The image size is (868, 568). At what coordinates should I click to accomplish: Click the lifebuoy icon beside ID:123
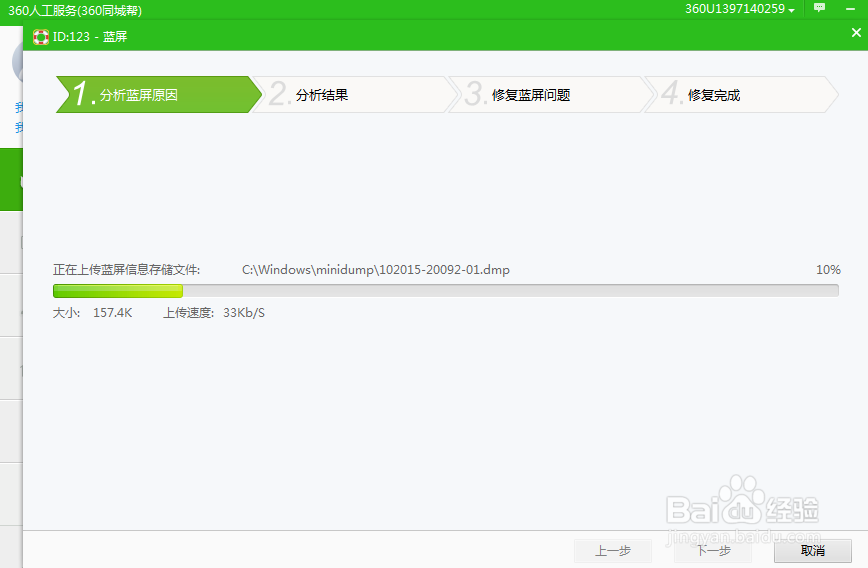click(40, 37)
